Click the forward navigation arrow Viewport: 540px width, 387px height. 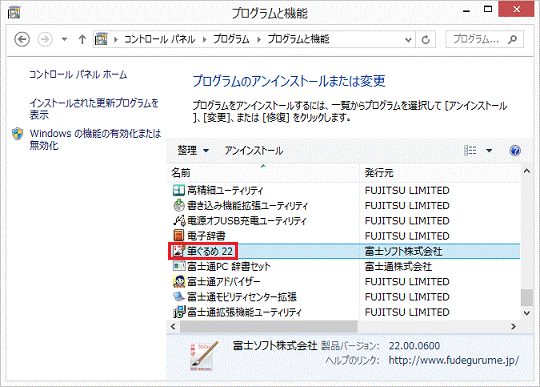45,39
